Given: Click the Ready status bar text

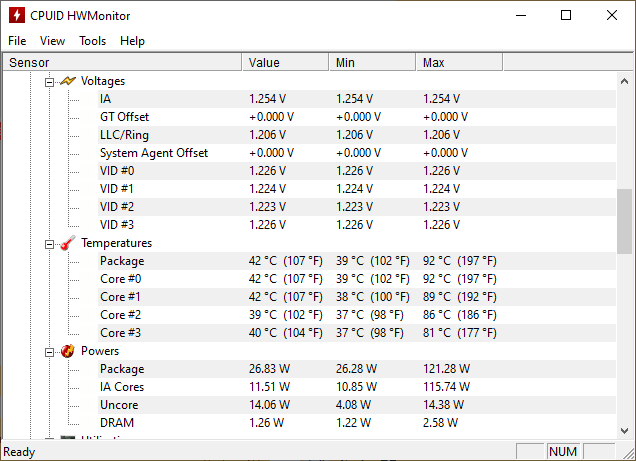Looking at the screenshot, I should tap(19, 452).
